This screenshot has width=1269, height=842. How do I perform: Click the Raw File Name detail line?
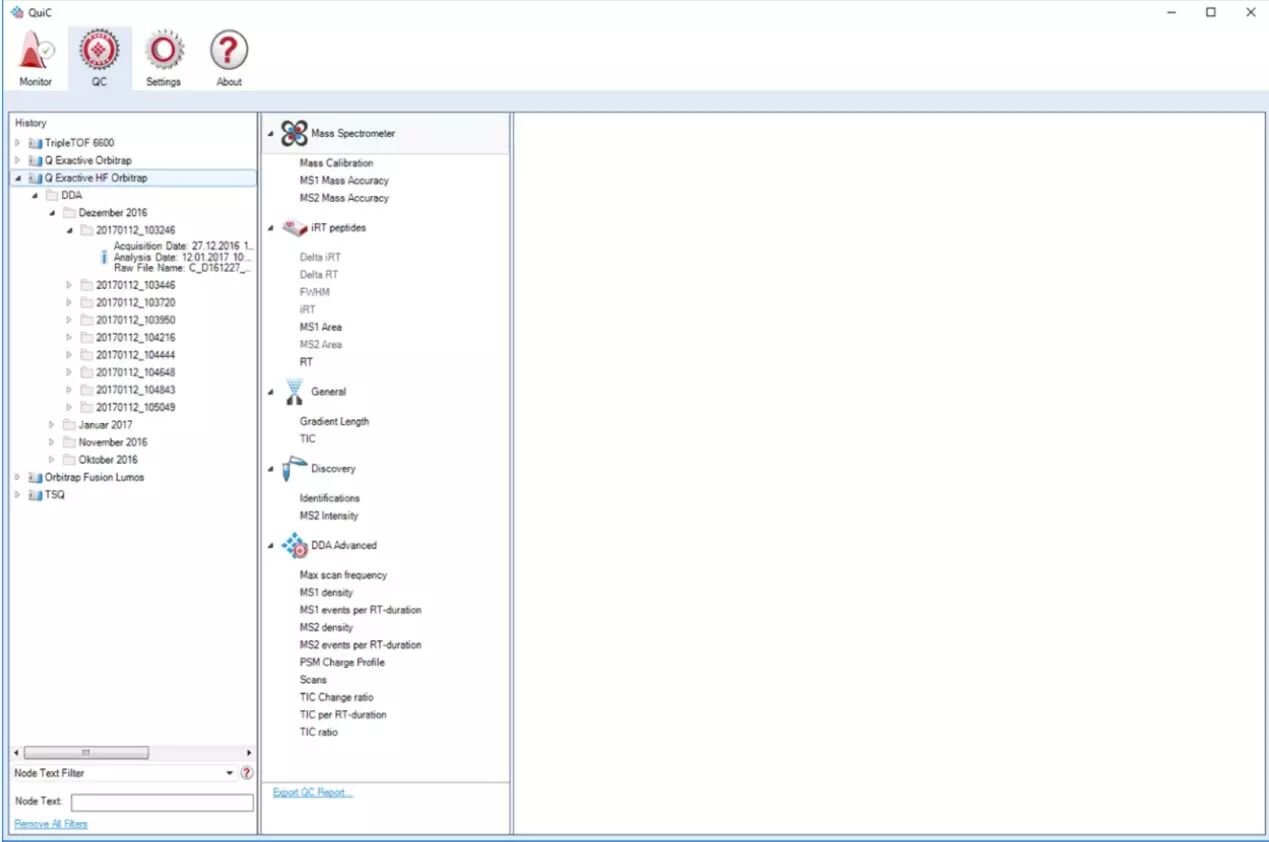(182, 268)
